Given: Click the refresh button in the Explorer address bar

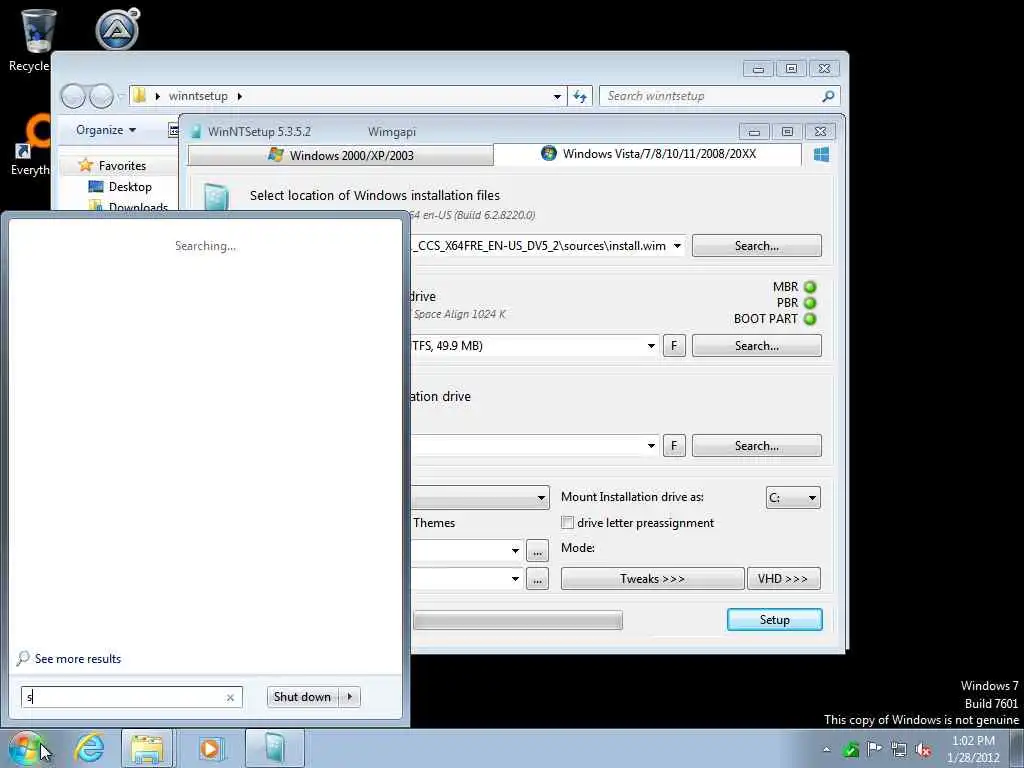Looking at the screenshot, I should coord(580,96).
